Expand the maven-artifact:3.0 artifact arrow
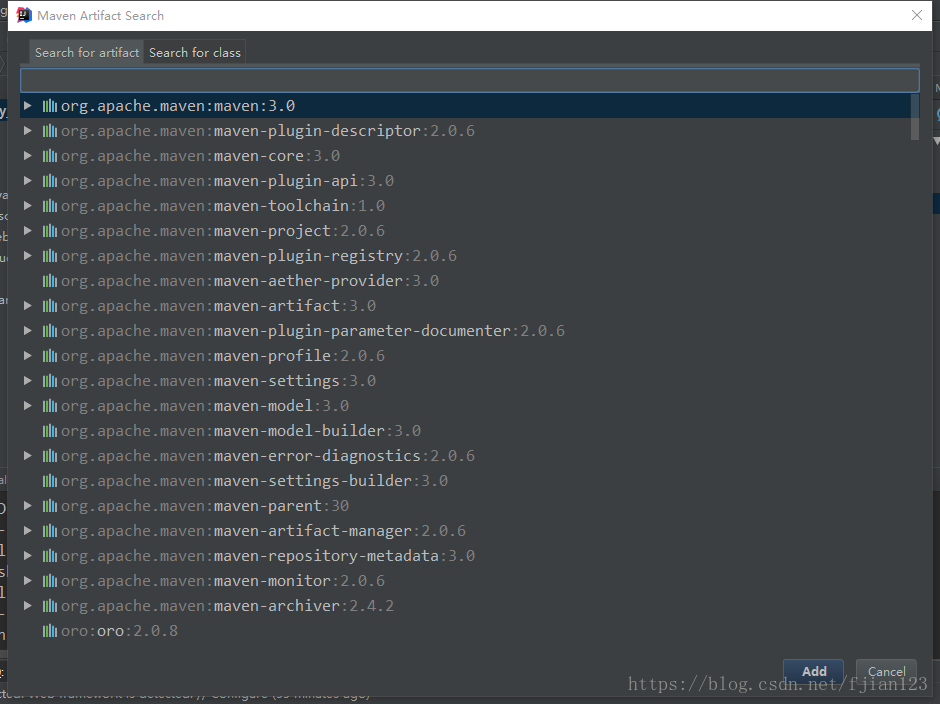 (x=28, y=306)
